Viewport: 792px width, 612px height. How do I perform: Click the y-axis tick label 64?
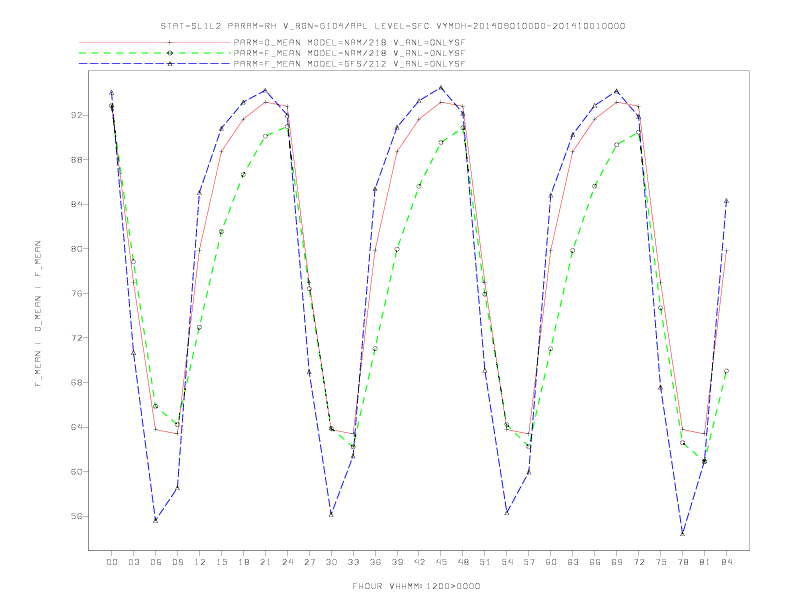[78, 427]
